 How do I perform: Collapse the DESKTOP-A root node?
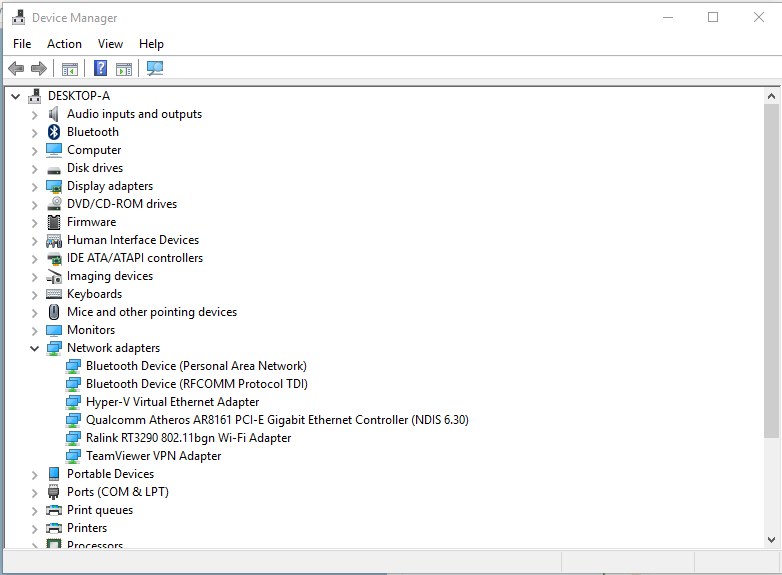(15, 96)
